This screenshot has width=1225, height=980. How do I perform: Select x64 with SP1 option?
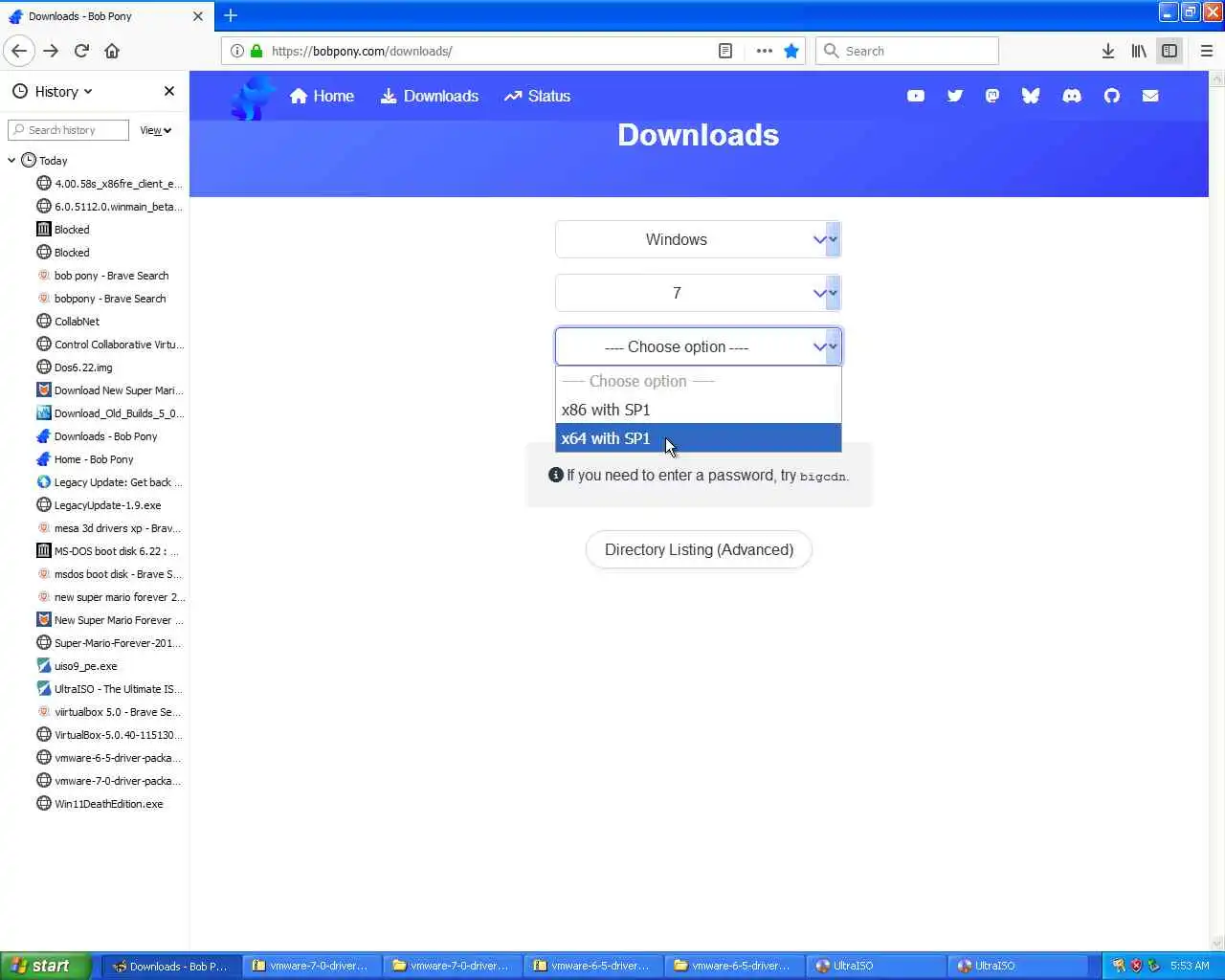pyautogui.click(x=698, y=438)
